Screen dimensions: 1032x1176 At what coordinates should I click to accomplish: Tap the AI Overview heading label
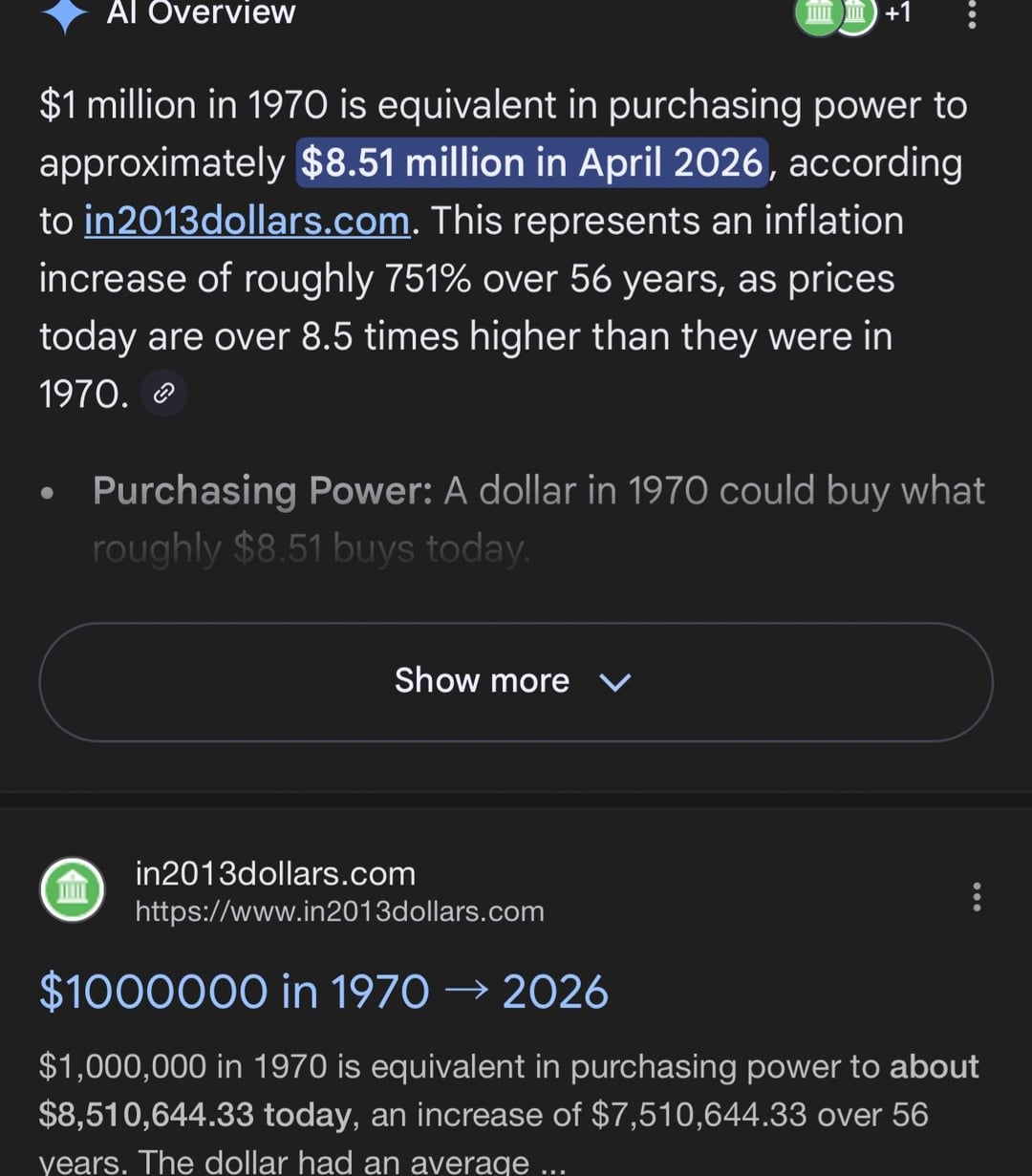(201, 13)
